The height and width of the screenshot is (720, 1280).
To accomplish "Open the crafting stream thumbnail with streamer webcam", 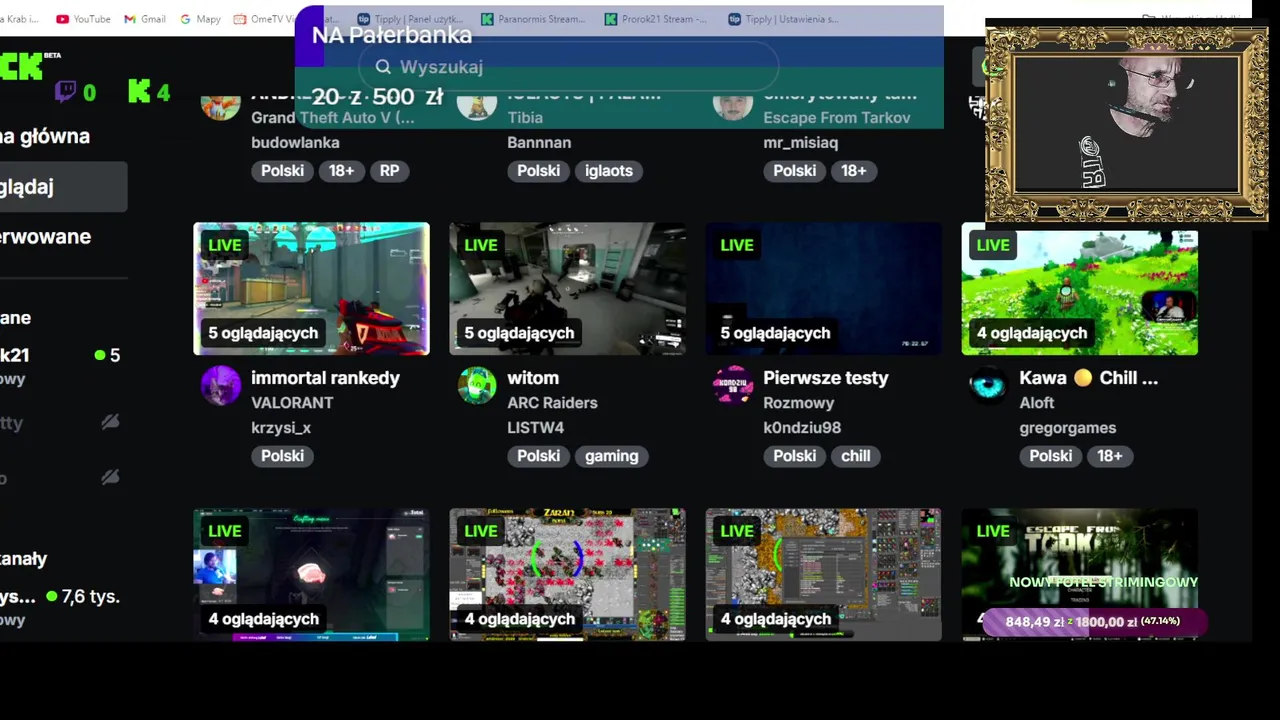I will pos(311,574).
